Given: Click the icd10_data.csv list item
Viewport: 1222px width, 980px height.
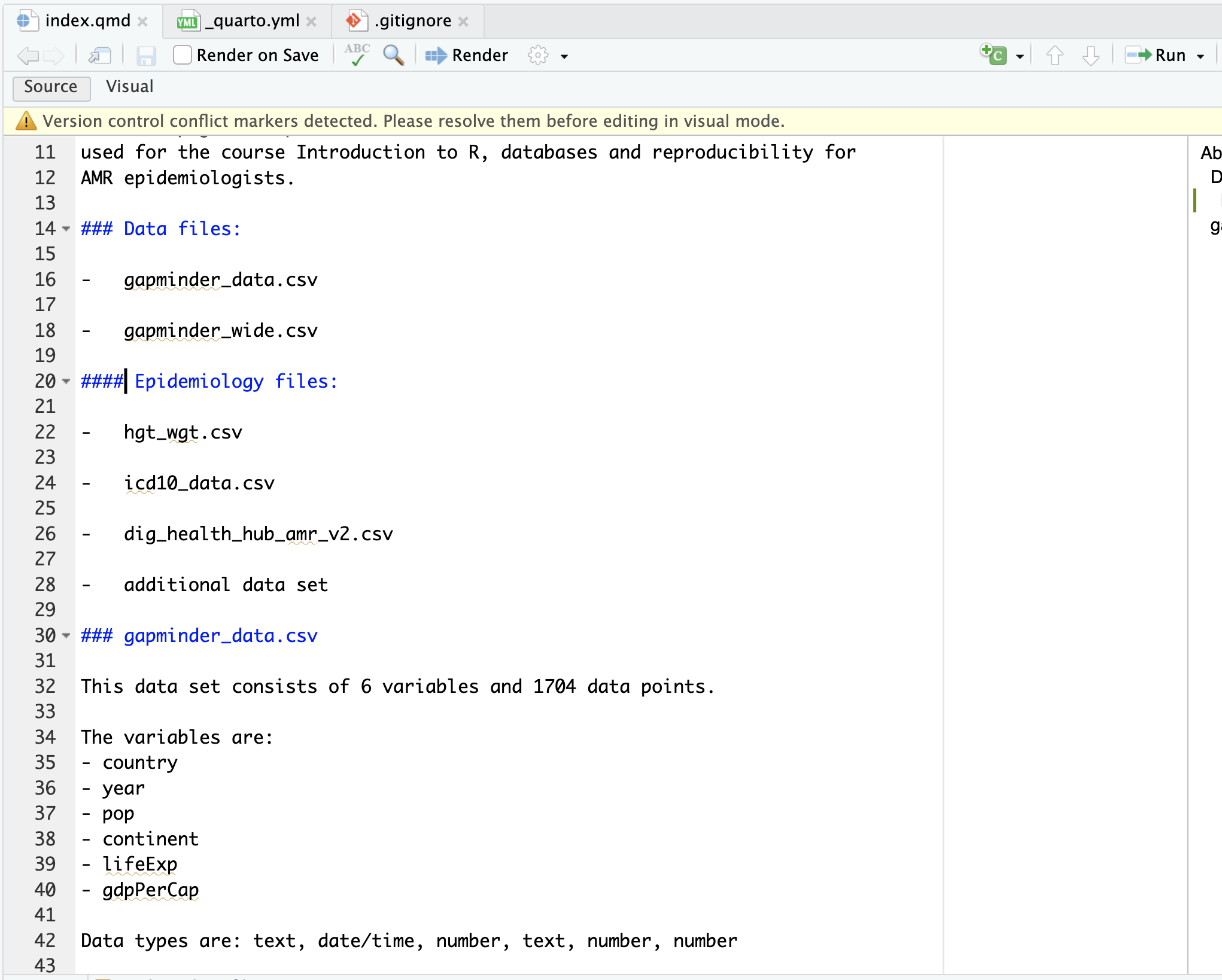Looking at the screenshot, I should click(x=199, y=483).
